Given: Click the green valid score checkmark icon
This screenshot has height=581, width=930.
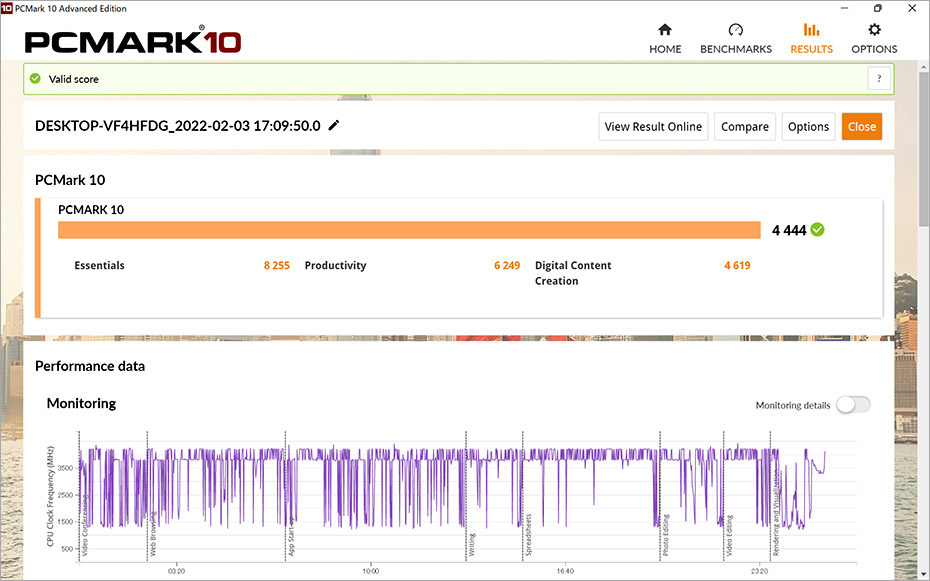Looking at the screenshot, I should 36,79.
